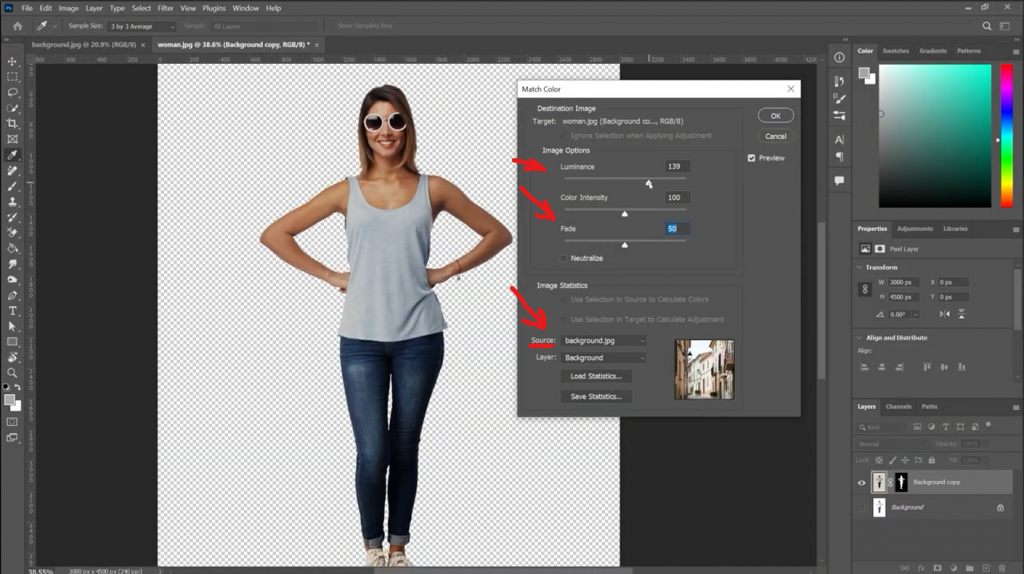Image resolution: width=1024 pixels, height=574 pixels.
Task: Check Use Selection in Target to Calculate Adjustment
Action: (564, 319)
